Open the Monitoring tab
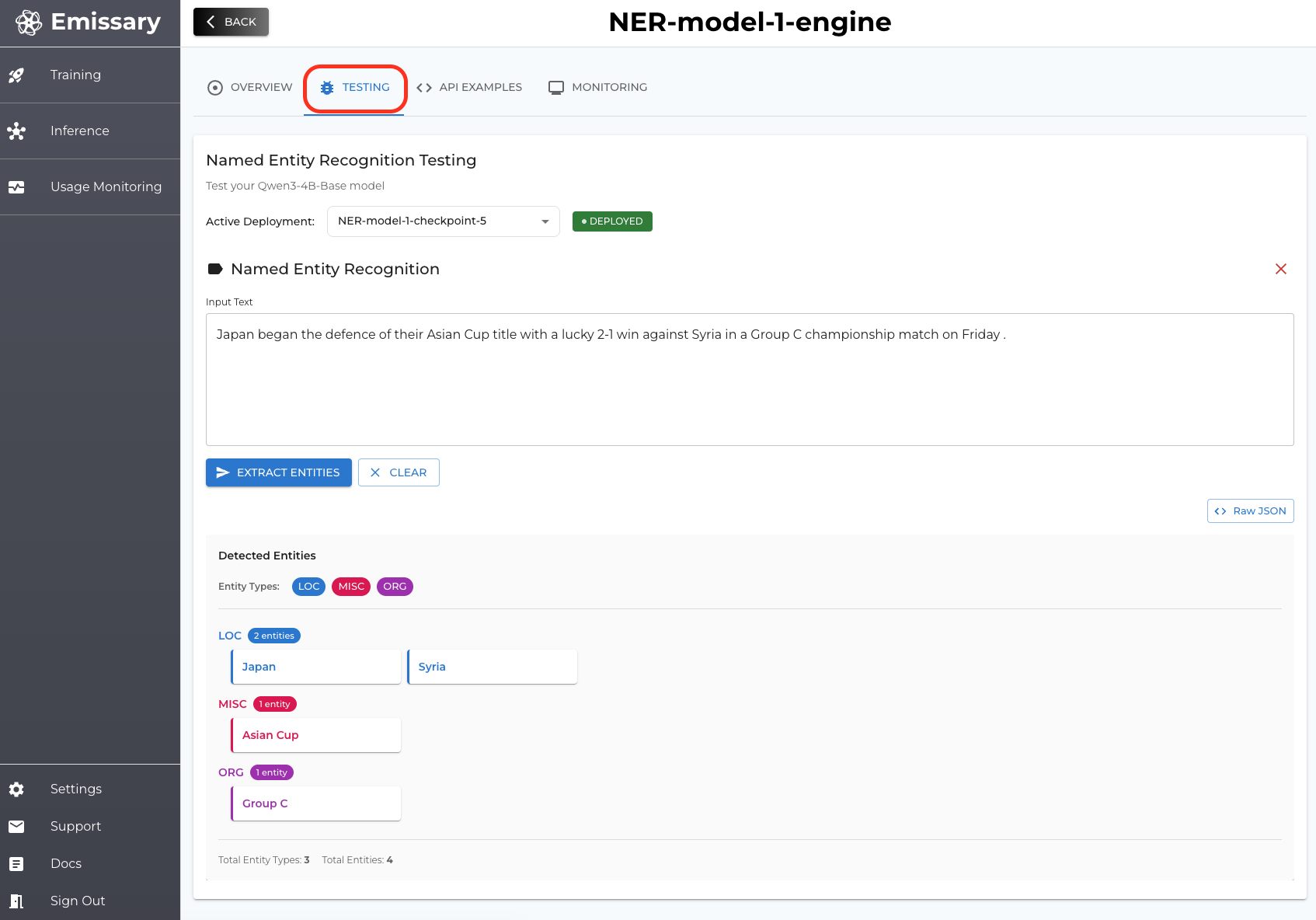 click(598, 88)
